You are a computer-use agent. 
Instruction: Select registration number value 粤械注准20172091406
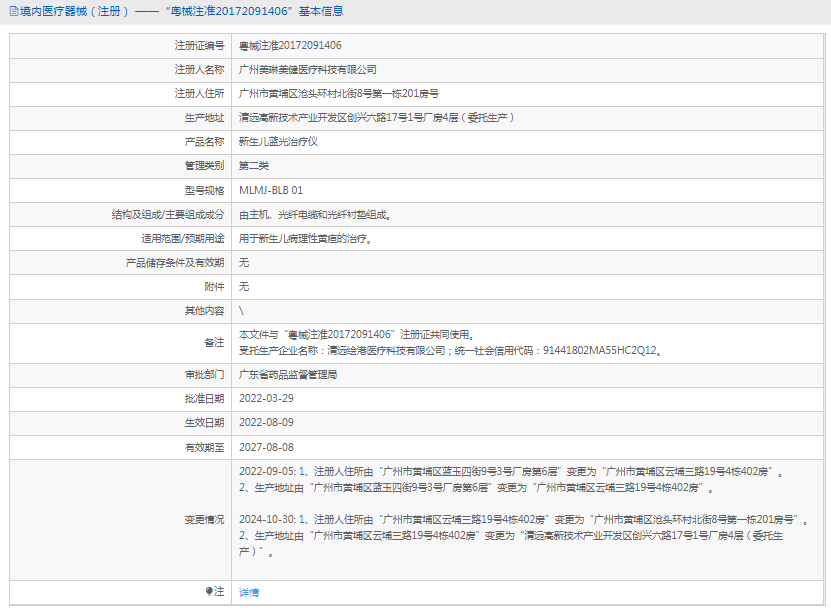click(x=290, y=46)
